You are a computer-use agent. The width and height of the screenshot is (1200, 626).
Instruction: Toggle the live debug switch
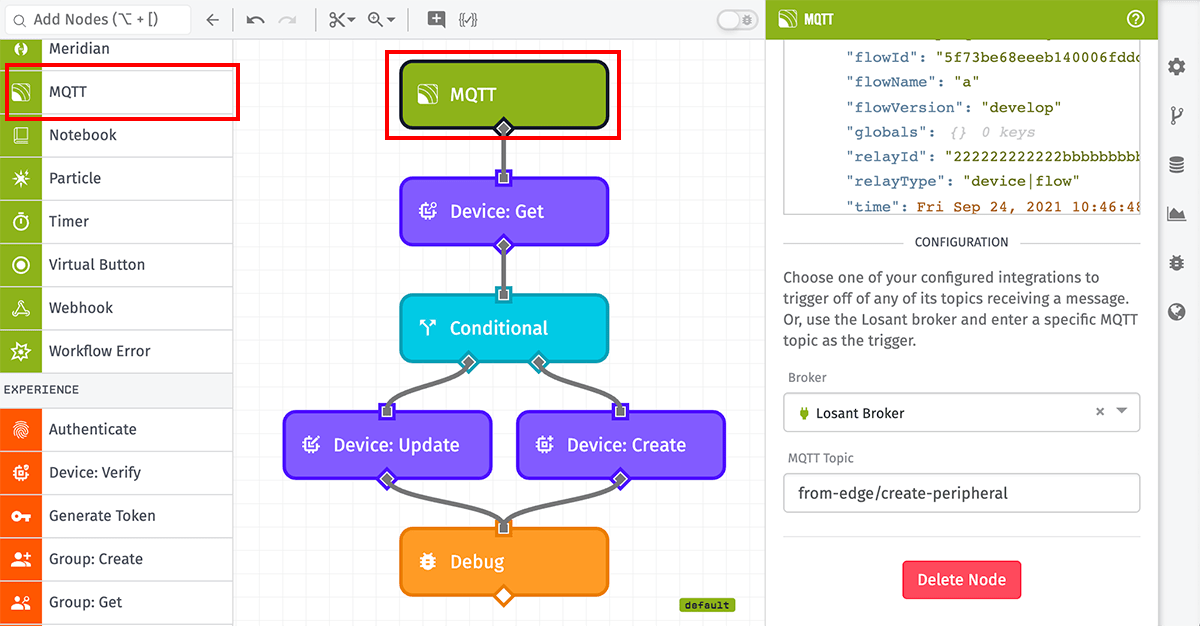click(737, 19)
